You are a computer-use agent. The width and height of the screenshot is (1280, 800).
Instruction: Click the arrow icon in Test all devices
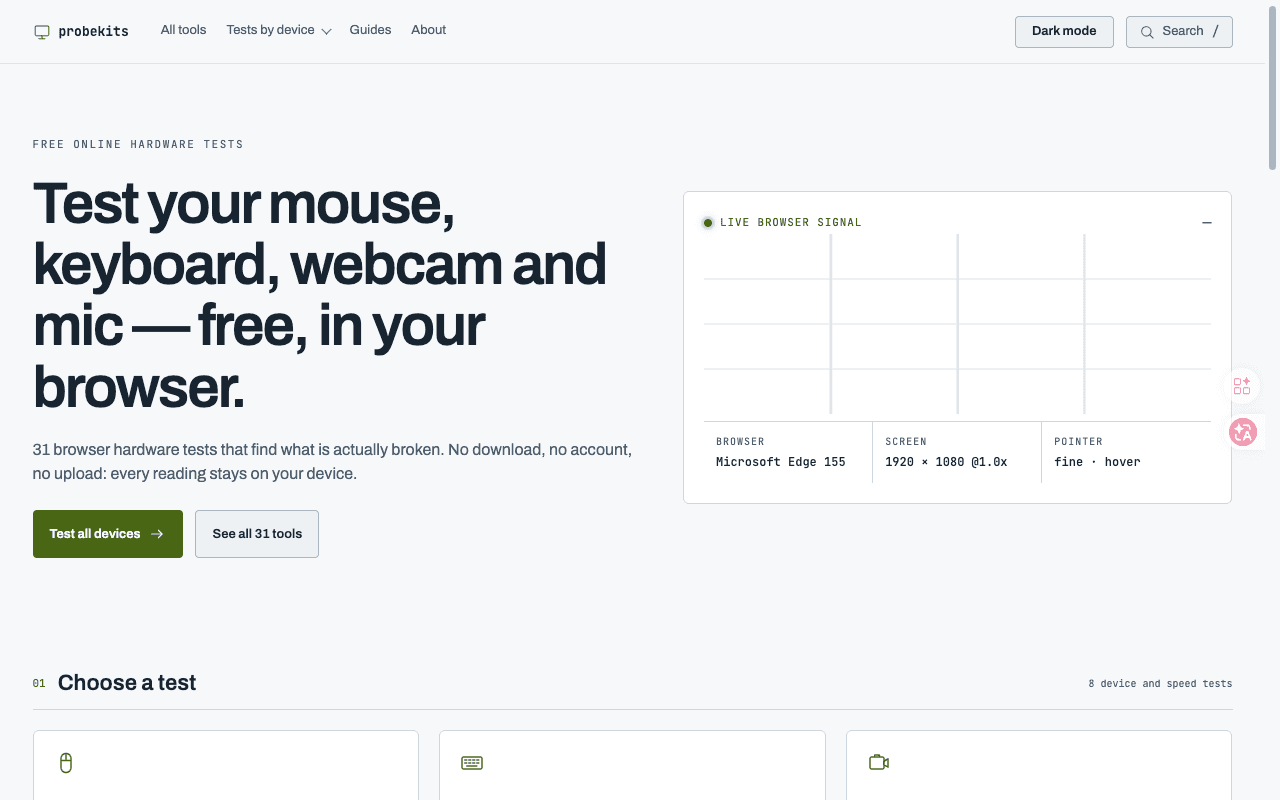(157, 534)
